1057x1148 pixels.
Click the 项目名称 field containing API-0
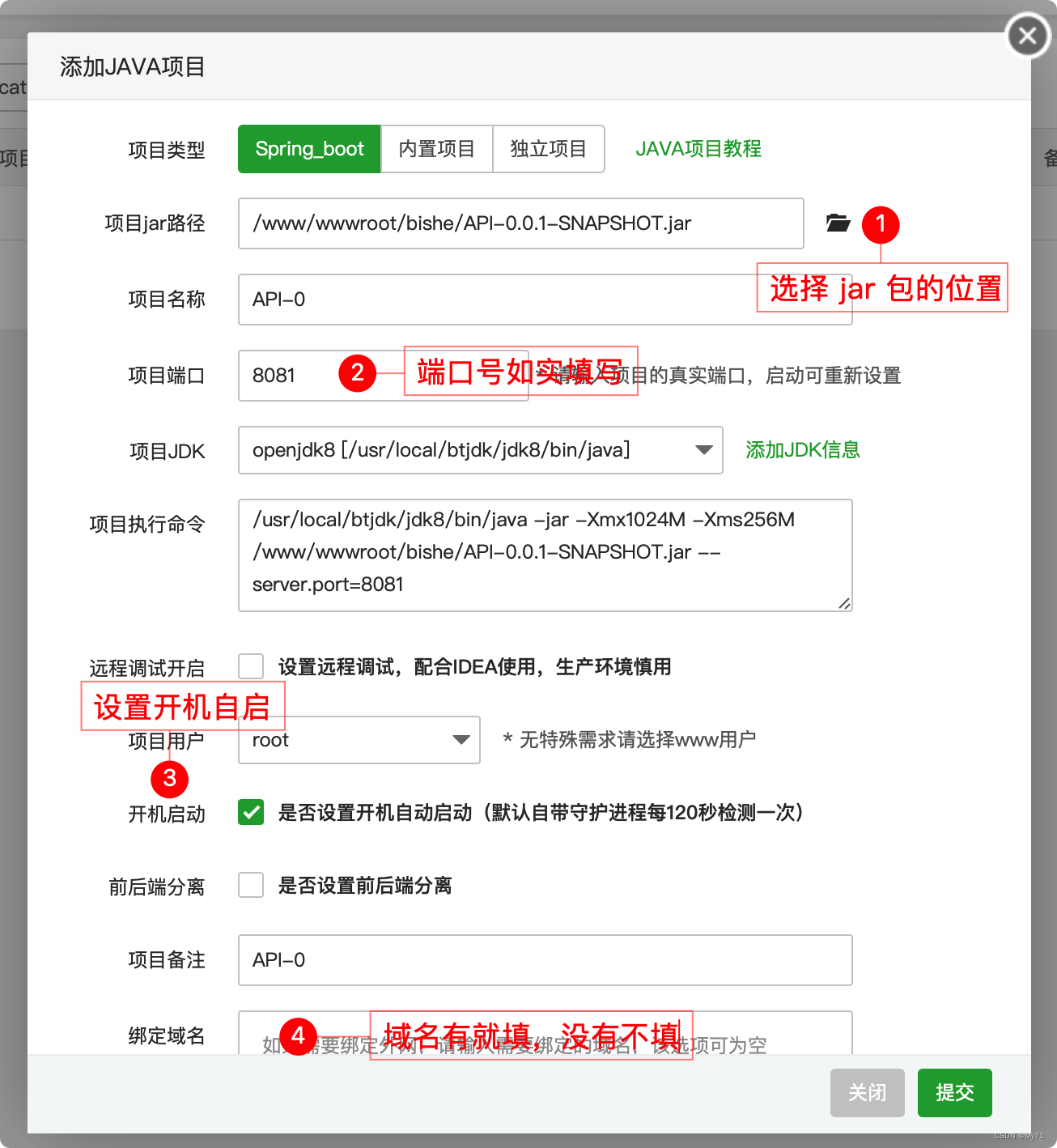545,300
